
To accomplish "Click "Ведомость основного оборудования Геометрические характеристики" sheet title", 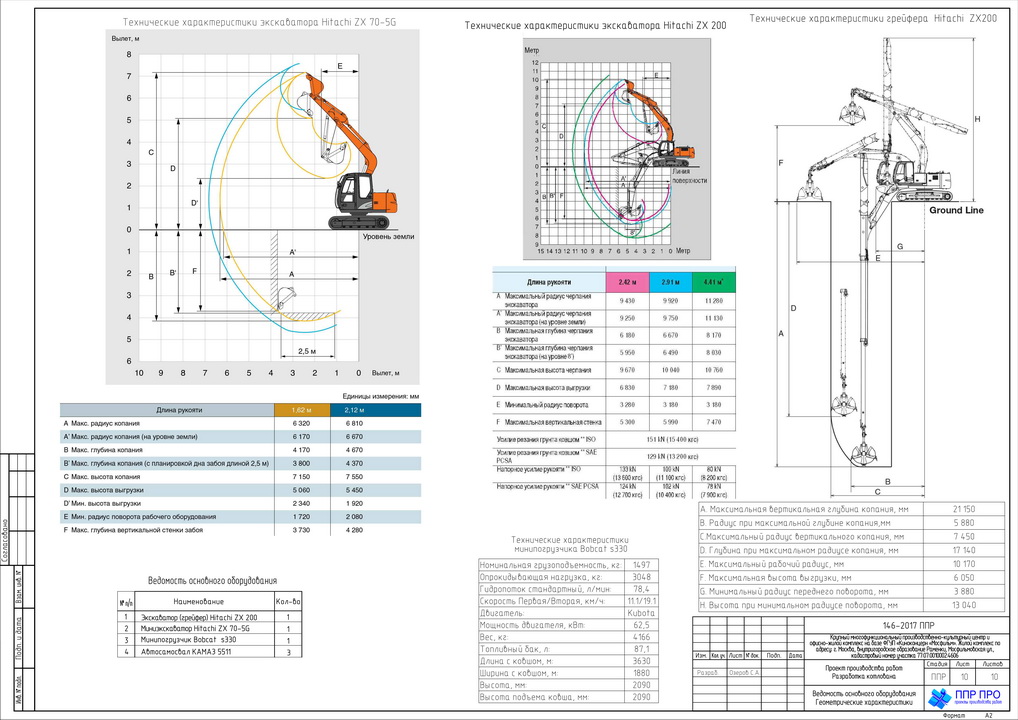I will tap(863, 698).
